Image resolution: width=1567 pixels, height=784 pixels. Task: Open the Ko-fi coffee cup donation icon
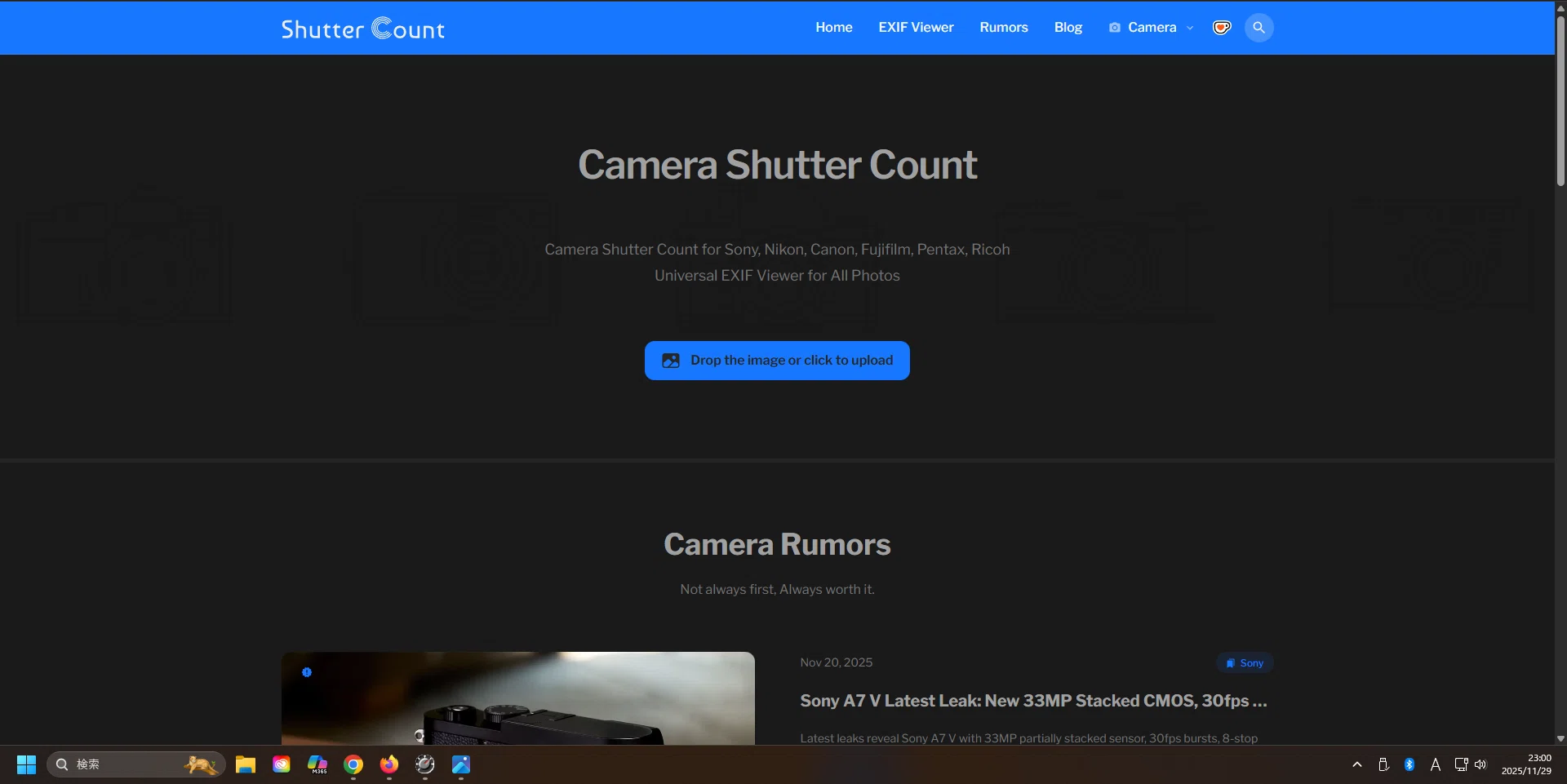(x=1221, y=28)
